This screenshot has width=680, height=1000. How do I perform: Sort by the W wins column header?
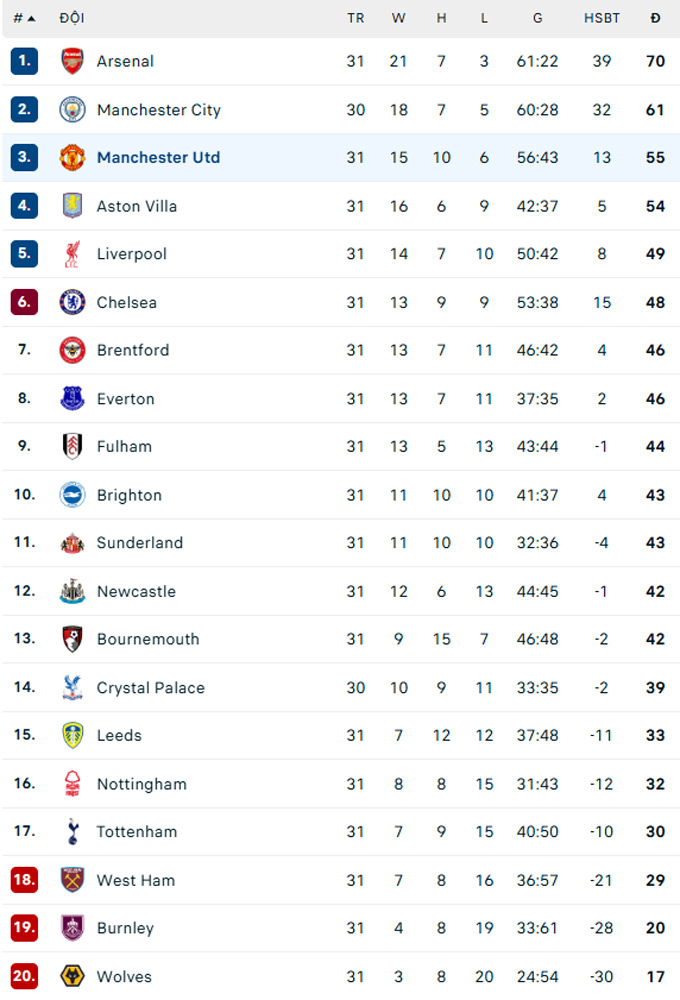click(398, 18)
